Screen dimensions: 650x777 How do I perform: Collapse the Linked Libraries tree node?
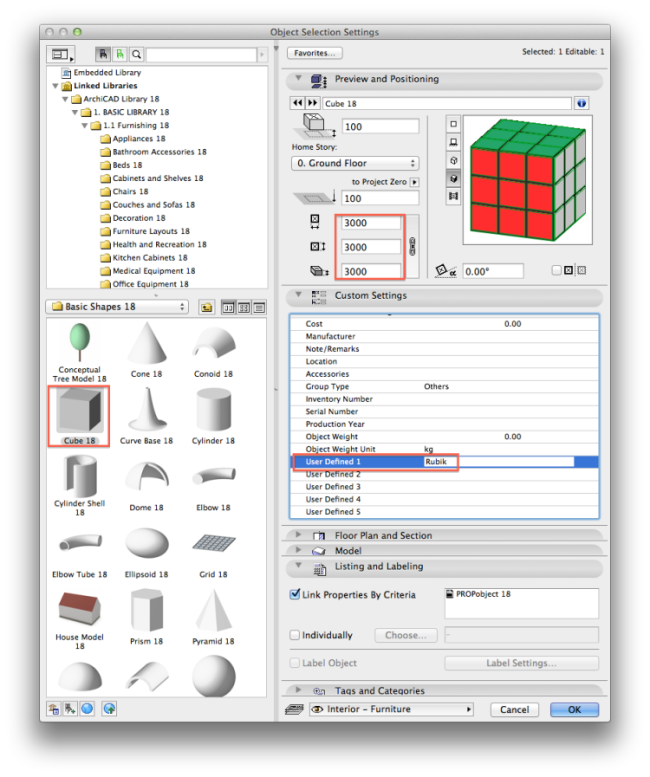point(55,86)
